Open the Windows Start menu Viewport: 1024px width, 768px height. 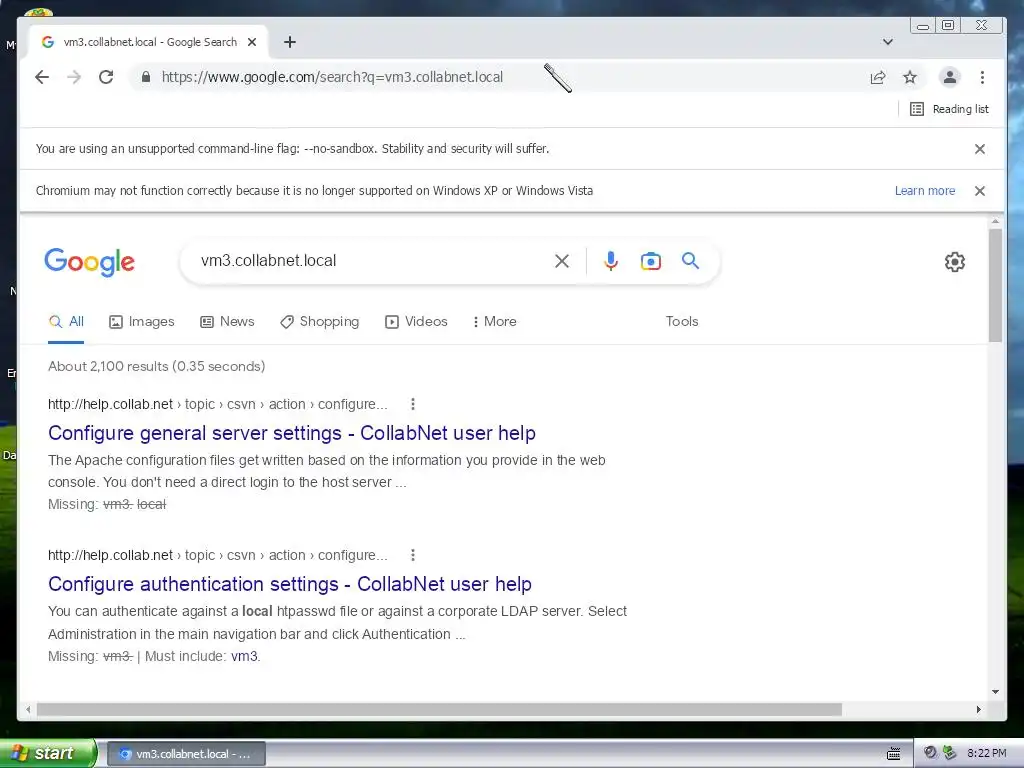pyautogui.click(x=47, y=753)
